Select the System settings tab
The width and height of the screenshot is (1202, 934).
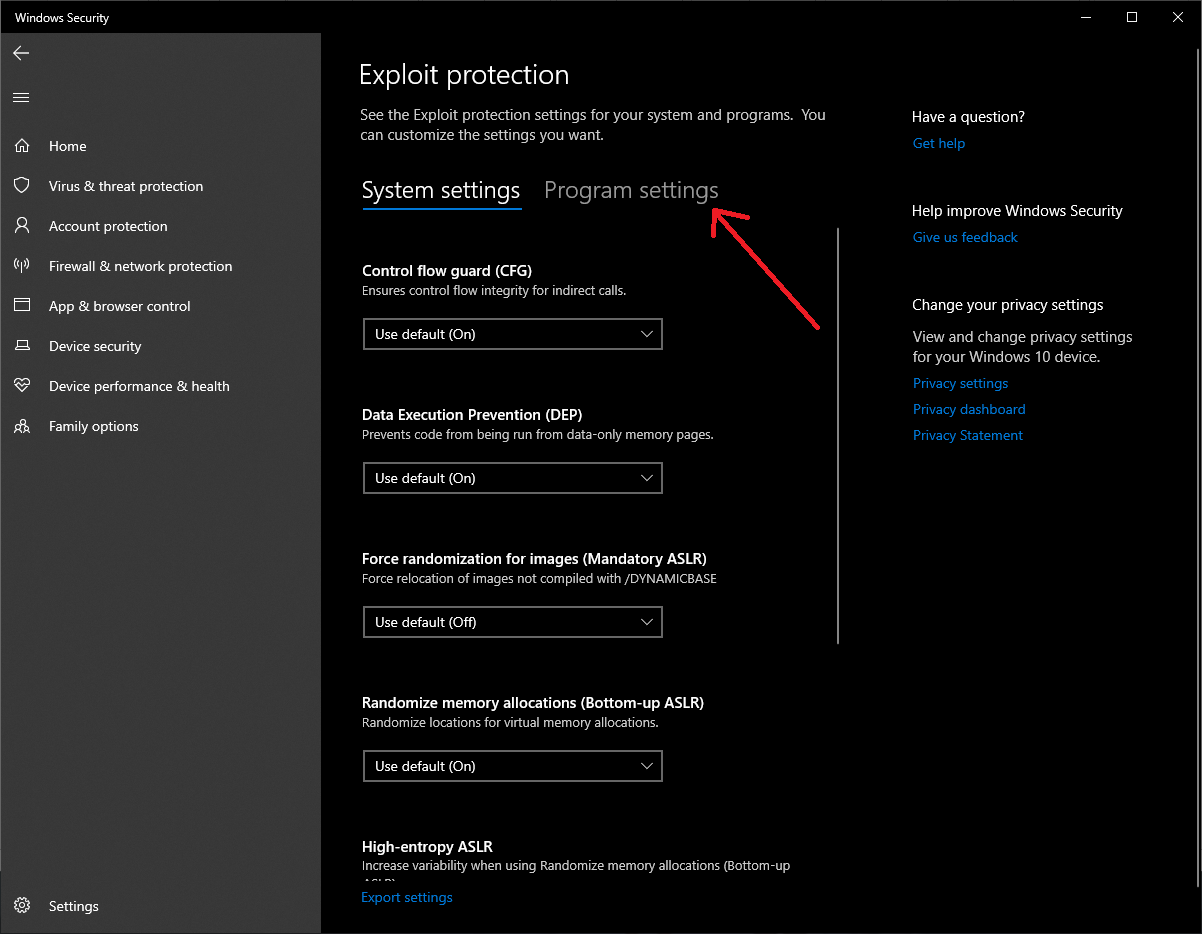coord(441,190)
